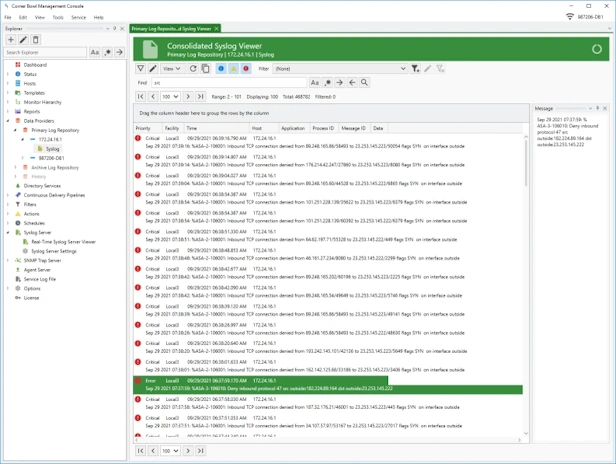Open the Tools menu
This screenshot has height=464, width=616.
pyautogui.click(x=58, y=17)
